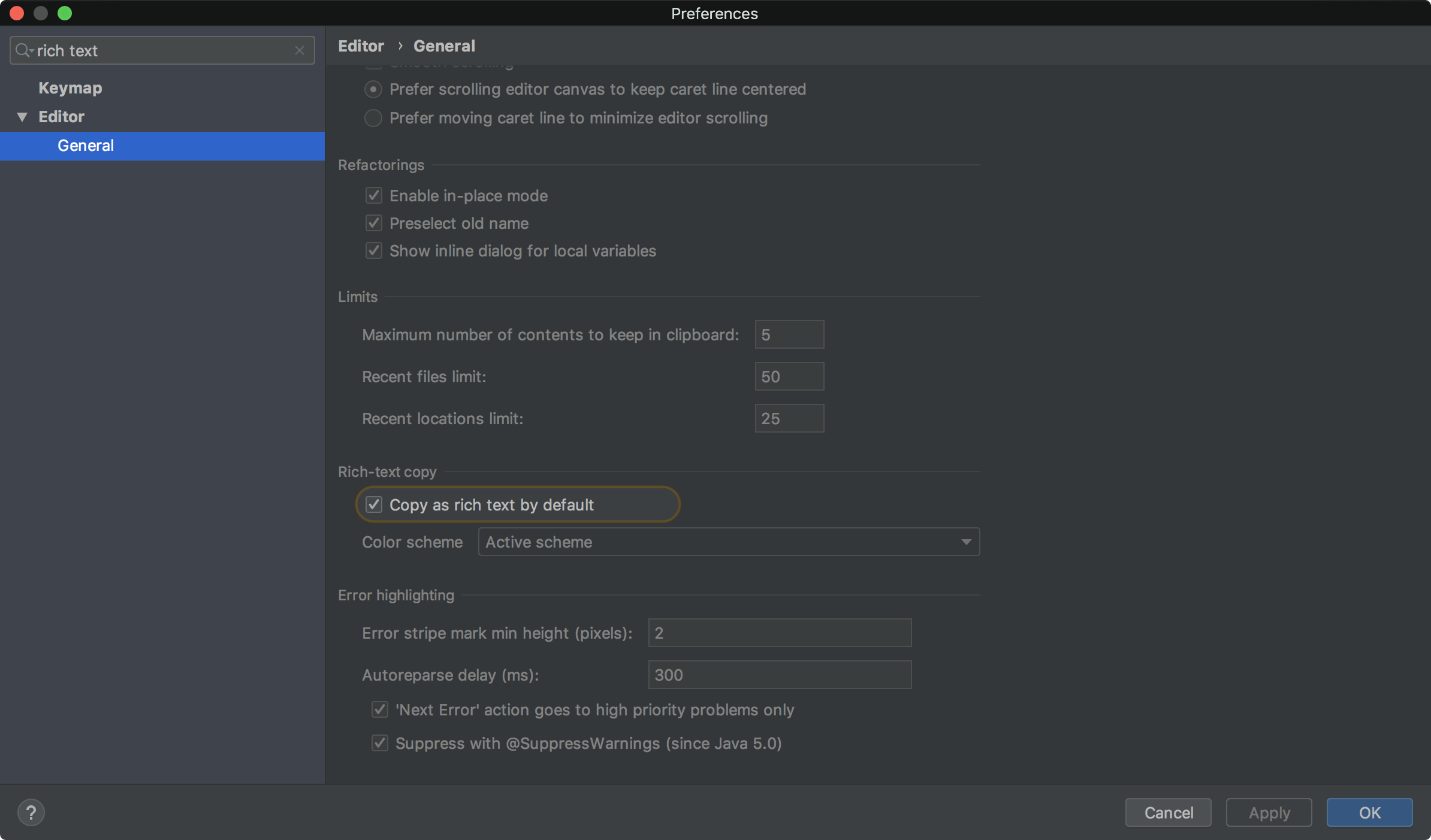Click the Editor breadcrumb in the header
Image resolution: width=1431 pixels, height=840 pixels.
[361, 46]
